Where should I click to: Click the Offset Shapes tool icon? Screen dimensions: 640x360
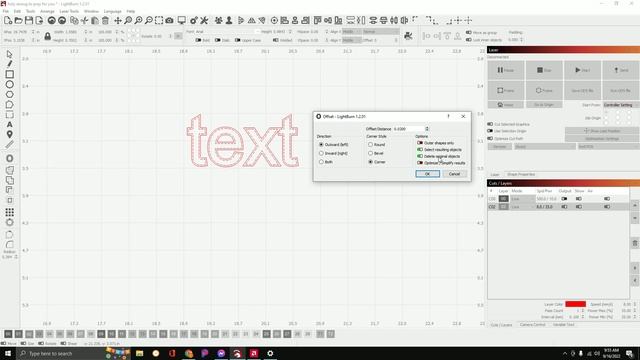[9, 158]
